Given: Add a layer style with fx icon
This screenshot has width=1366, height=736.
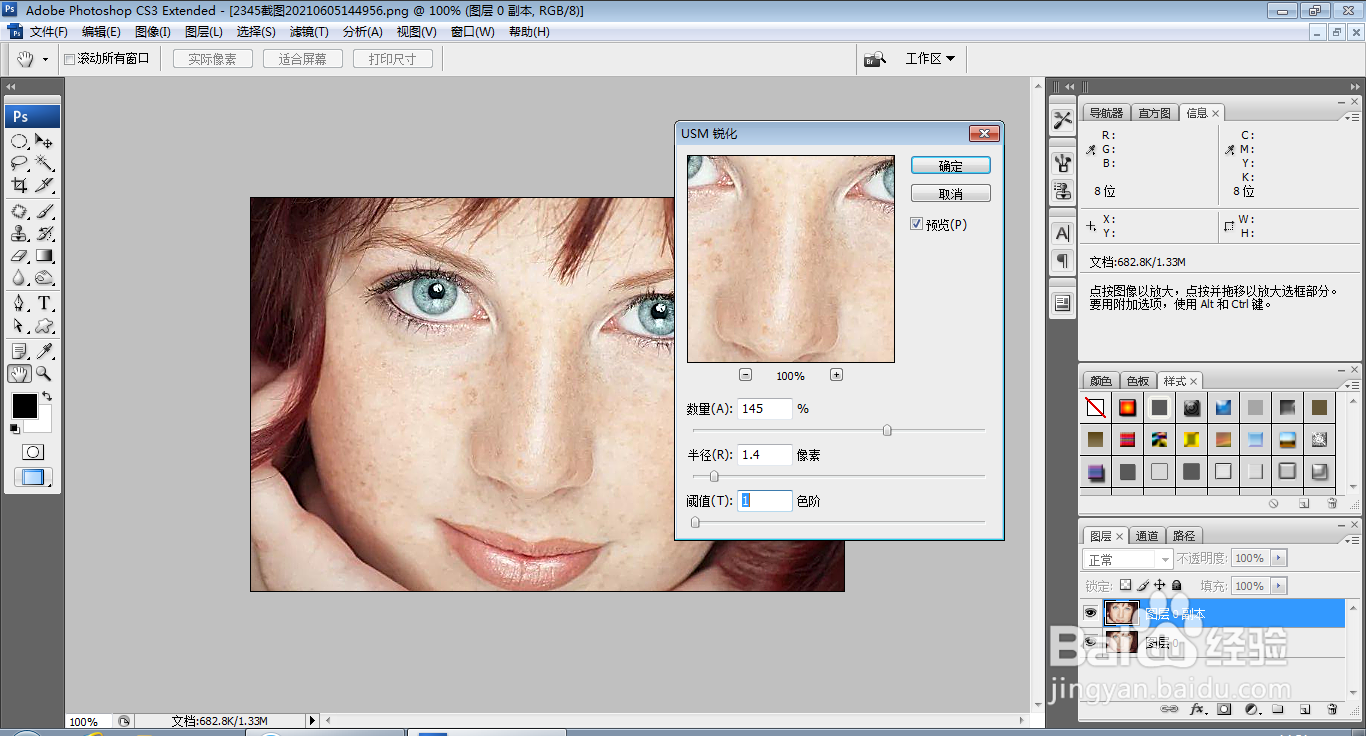Looking at the screenshot, I should pyautogui.click(x=1197, y=709).
